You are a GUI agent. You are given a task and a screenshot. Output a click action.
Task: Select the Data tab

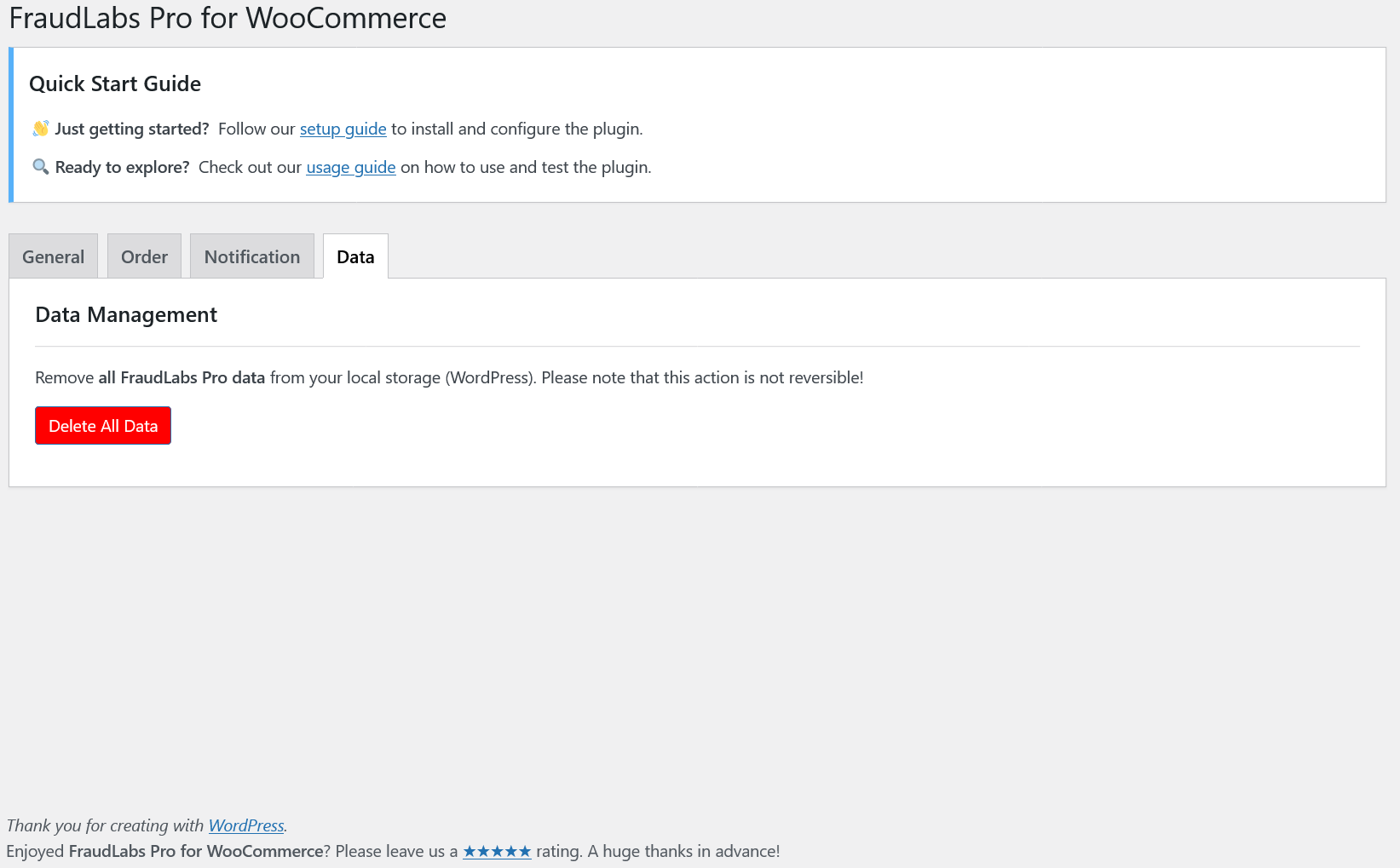tap(355, 256)
